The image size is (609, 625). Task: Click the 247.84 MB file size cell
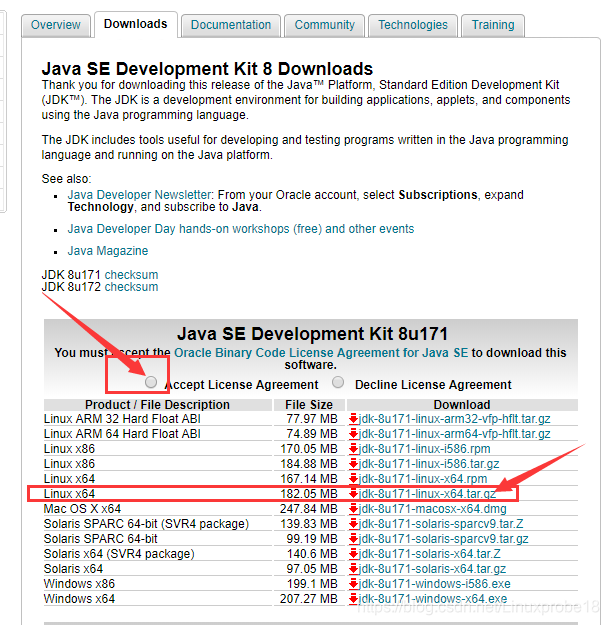(x=309, y=509)
